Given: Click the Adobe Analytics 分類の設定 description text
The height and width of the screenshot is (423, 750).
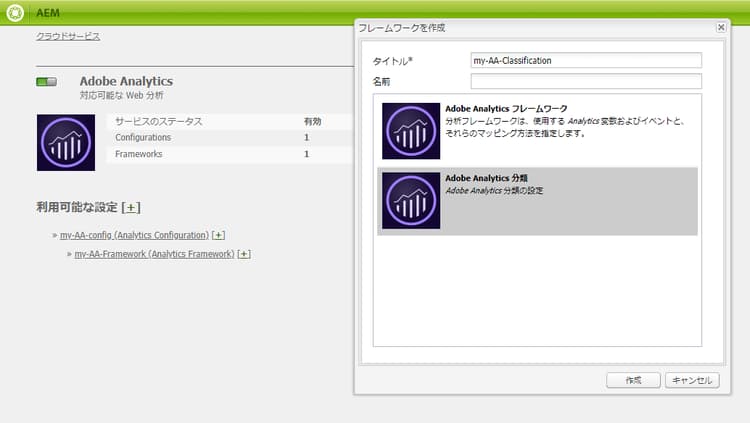Looking at the screenshot, I should pyautogui.click(x=494, y=190).
